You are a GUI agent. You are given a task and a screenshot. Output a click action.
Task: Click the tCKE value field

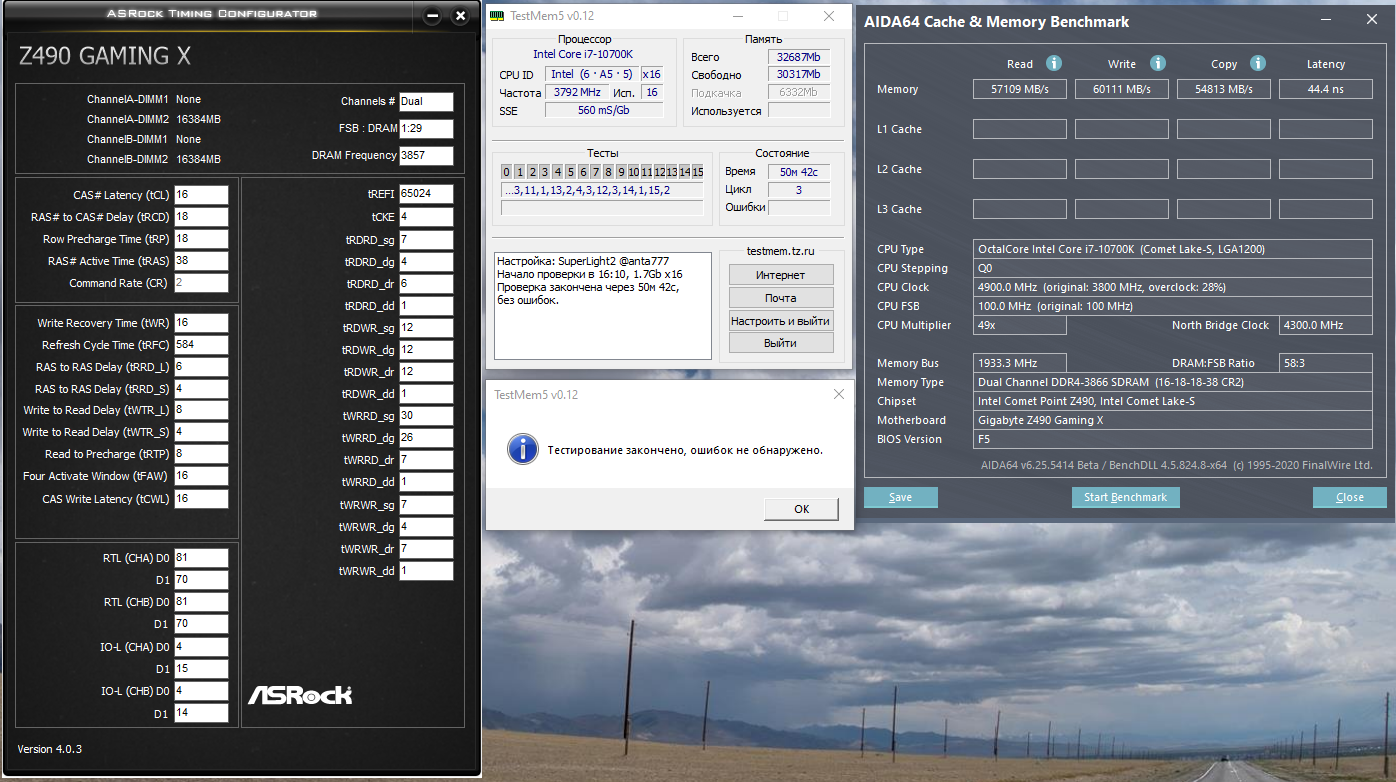(x=426, y=217)
